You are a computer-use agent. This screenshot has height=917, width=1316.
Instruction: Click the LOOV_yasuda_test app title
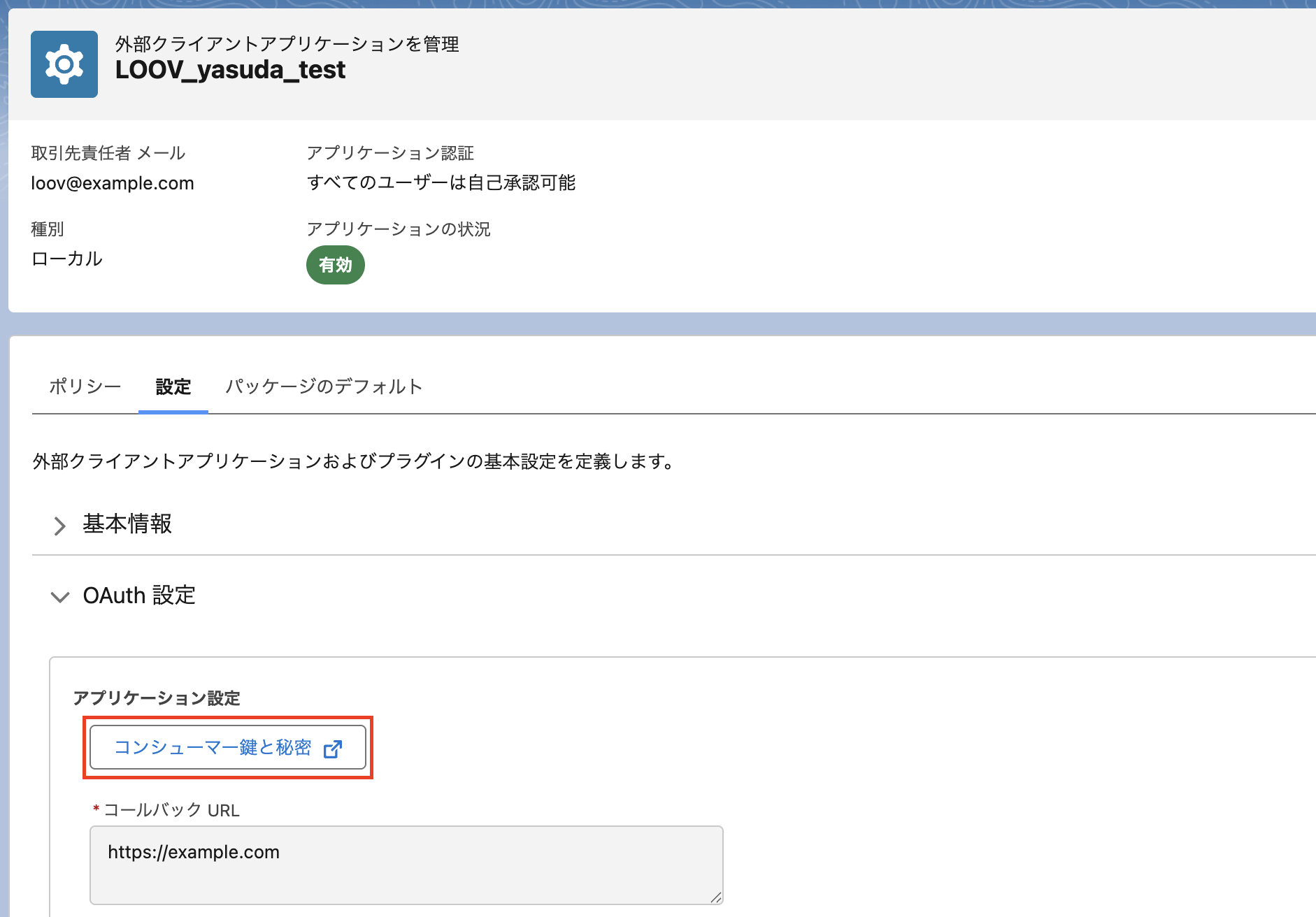230,70
